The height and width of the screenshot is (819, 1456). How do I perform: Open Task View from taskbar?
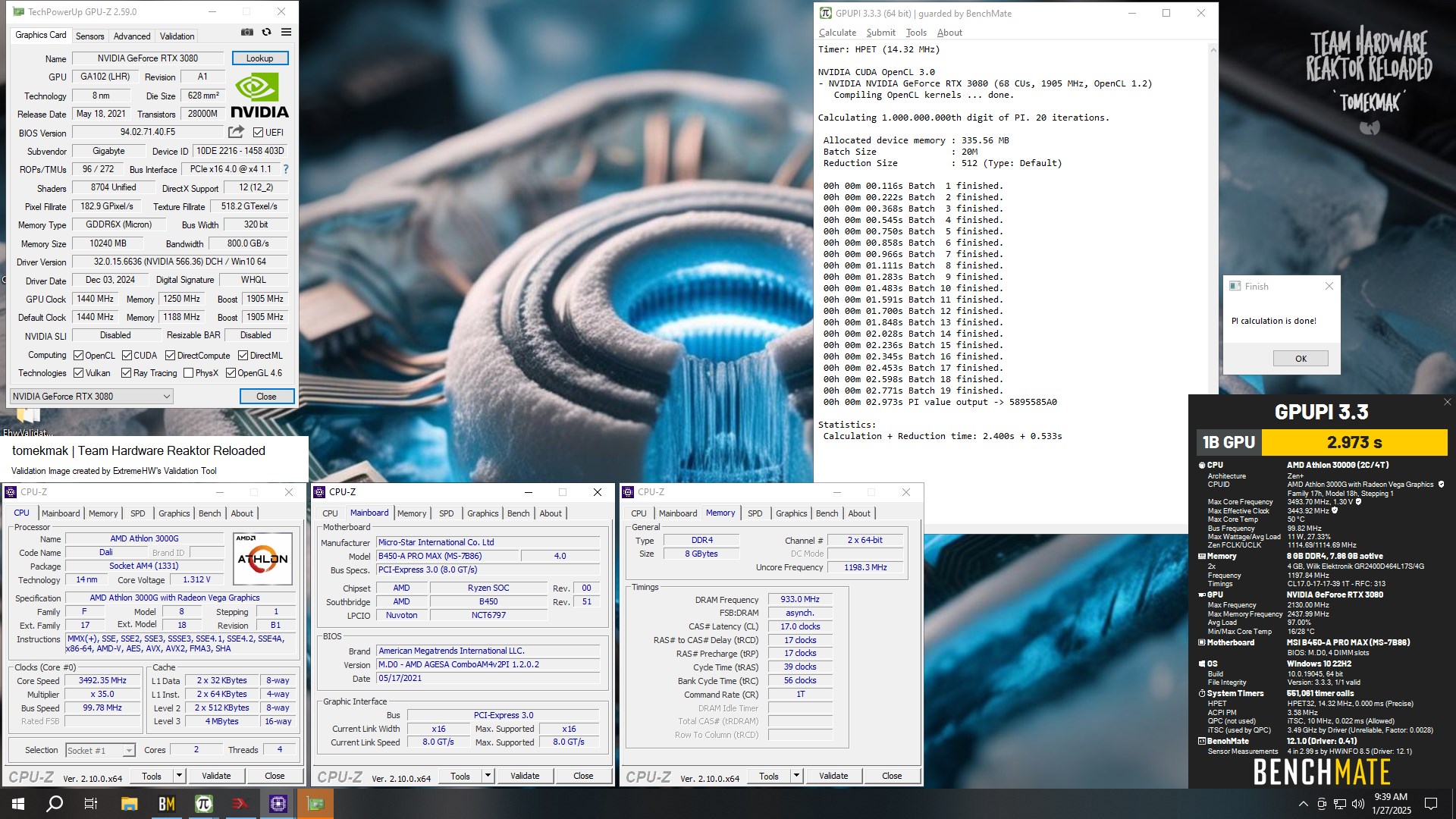click(x=91, y=804)
